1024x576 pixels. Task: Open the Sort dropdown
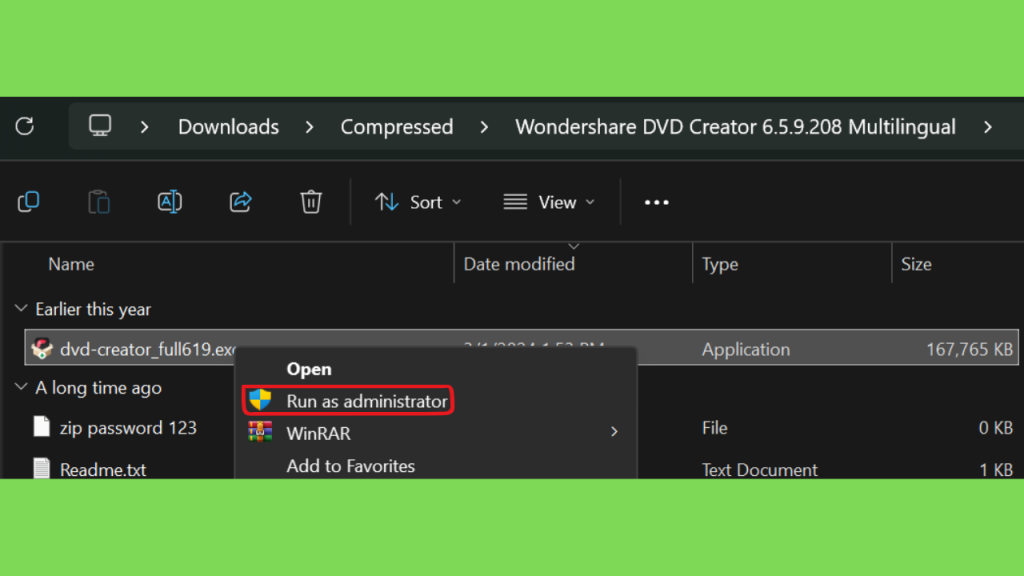click(x=418, y=202)
